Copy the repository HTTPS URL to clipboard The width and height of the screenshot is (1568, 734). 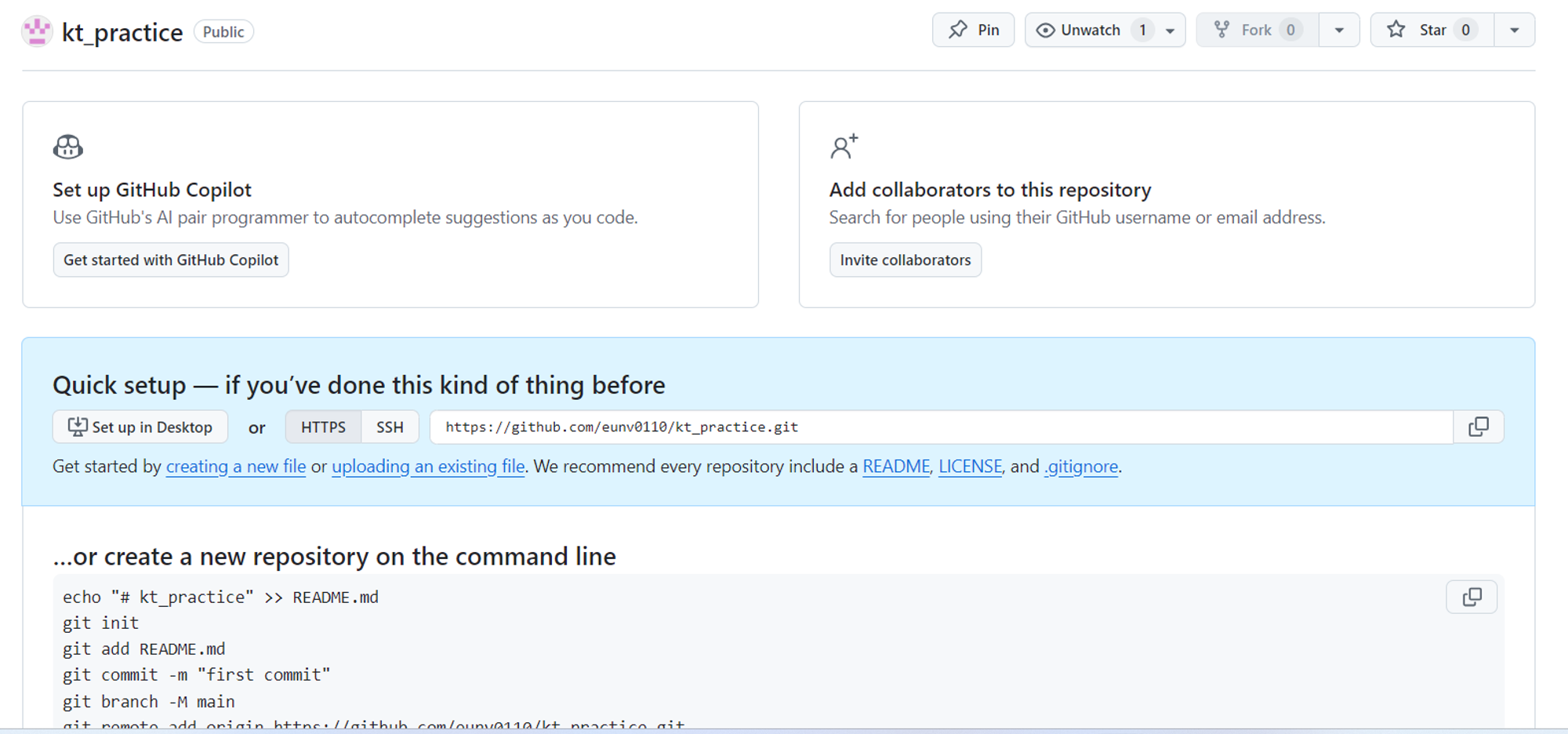coord(1479,427)
